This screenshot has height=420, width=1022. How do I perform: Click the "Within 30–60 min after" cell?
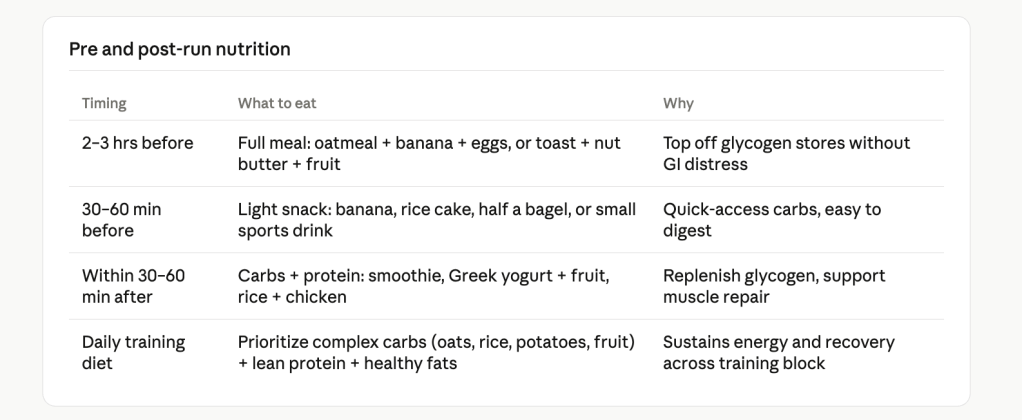click(133, 286)
